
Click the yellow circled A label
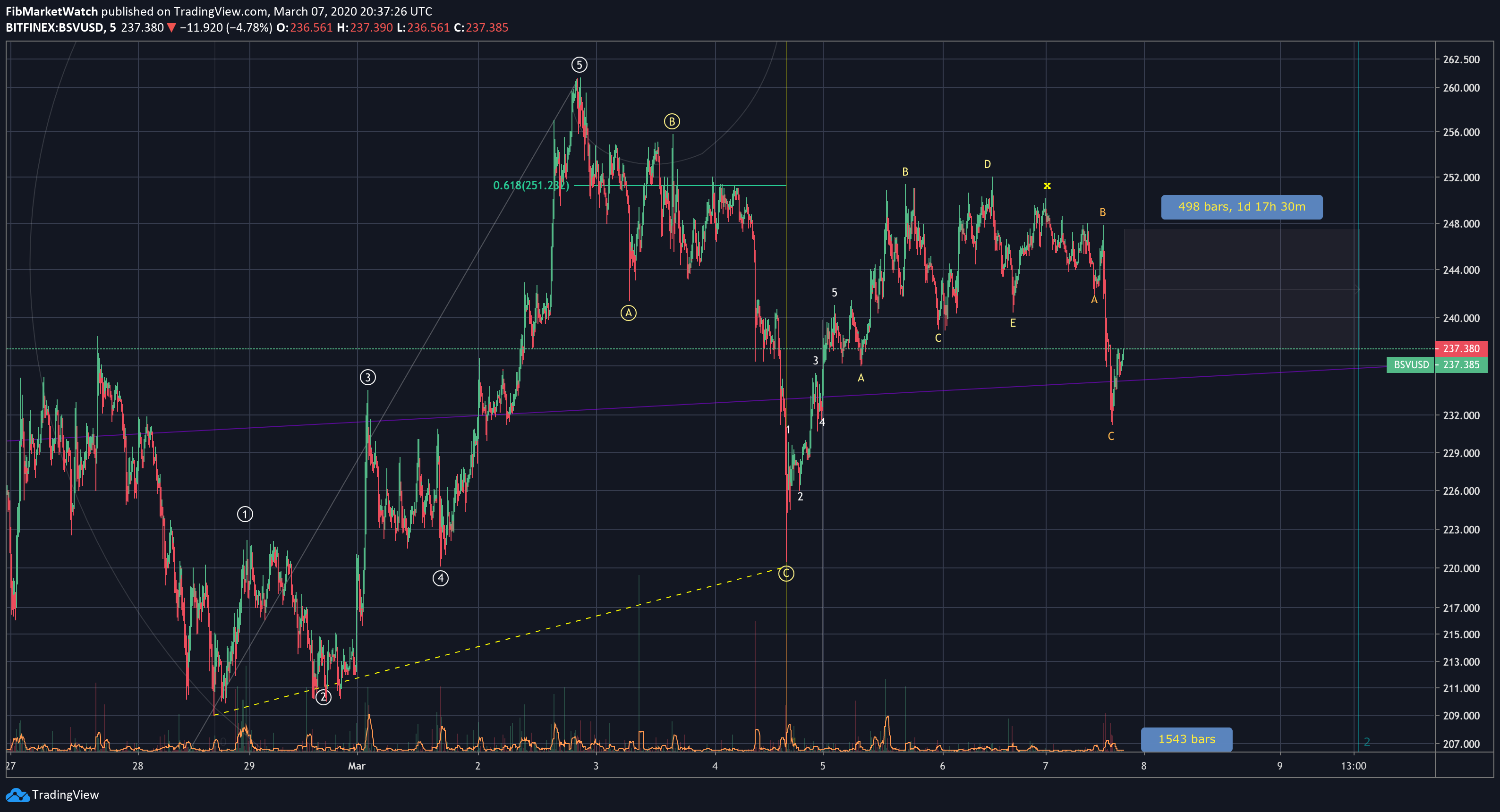(628, 313)
